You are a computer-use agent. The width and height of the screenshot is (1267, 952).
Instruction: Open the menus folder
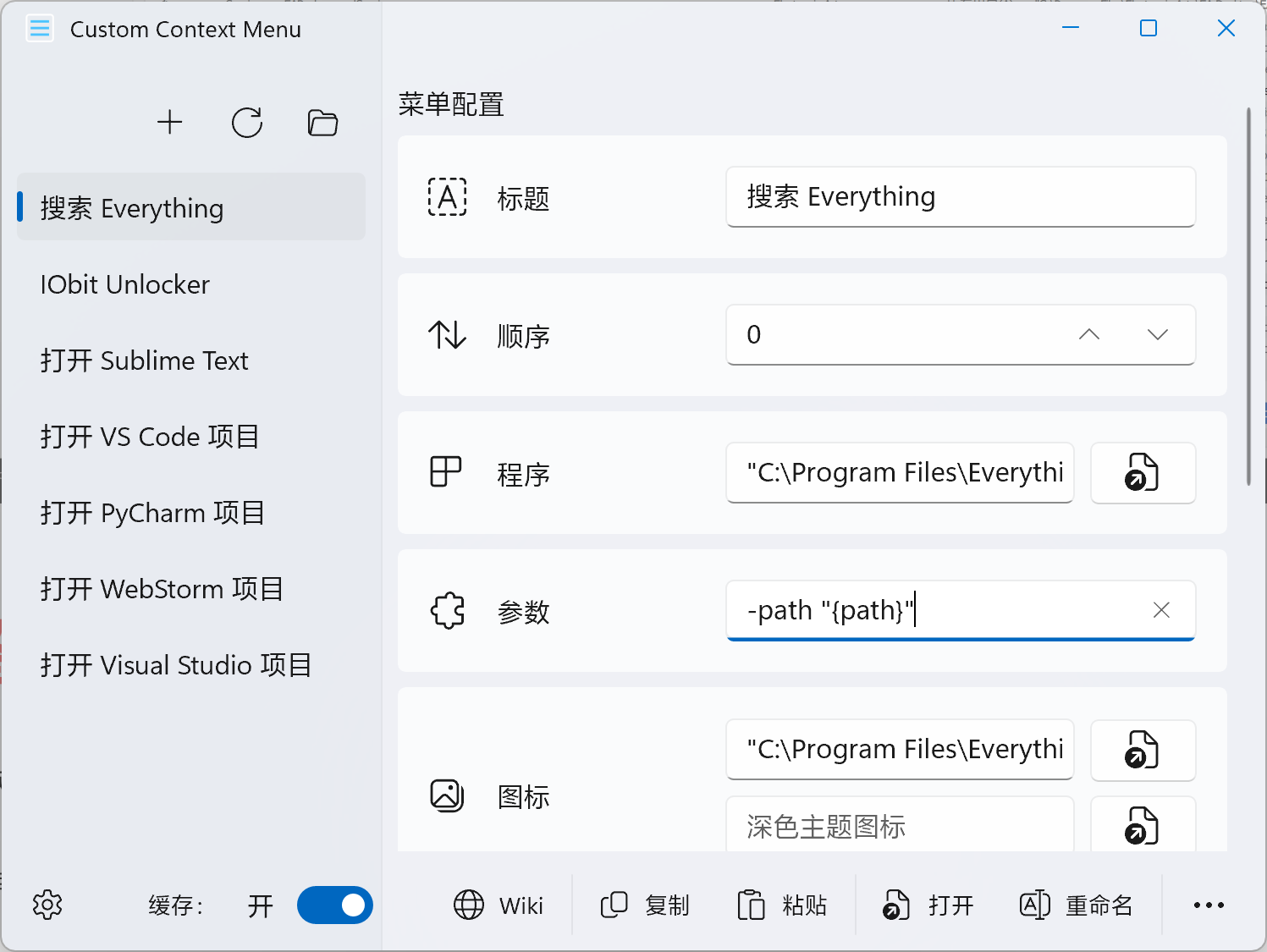pyautogui.click(x=322, y=123)
